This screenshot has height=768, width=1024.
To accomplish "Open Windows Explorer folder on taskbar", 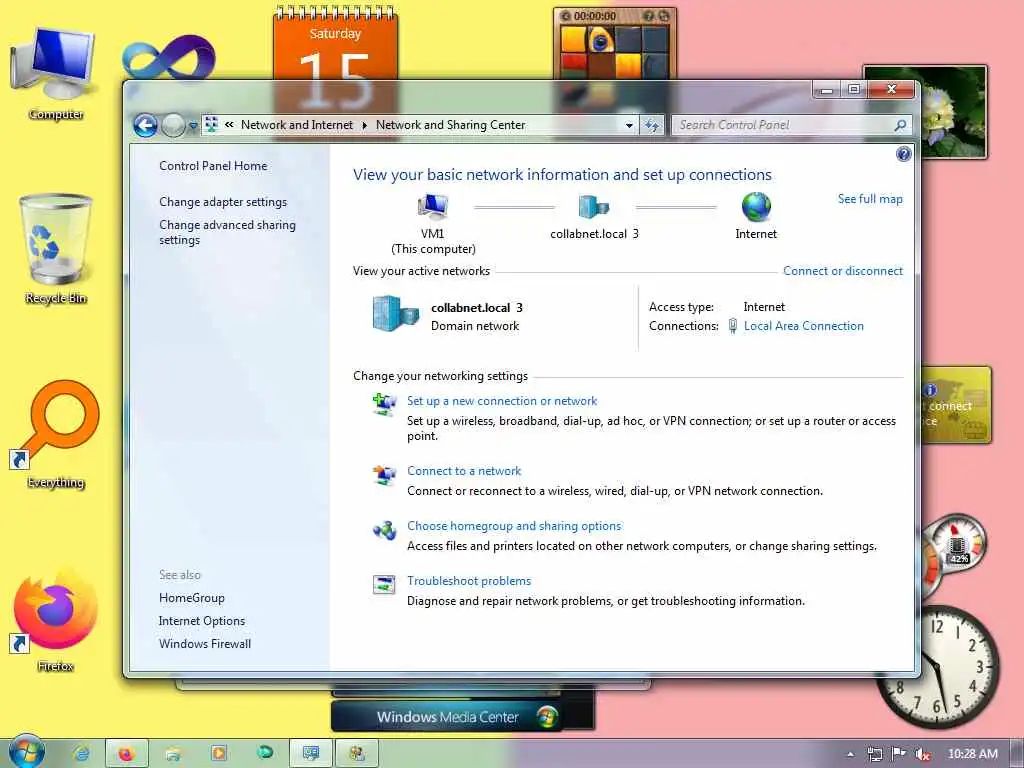I will (x=172, y=754).
